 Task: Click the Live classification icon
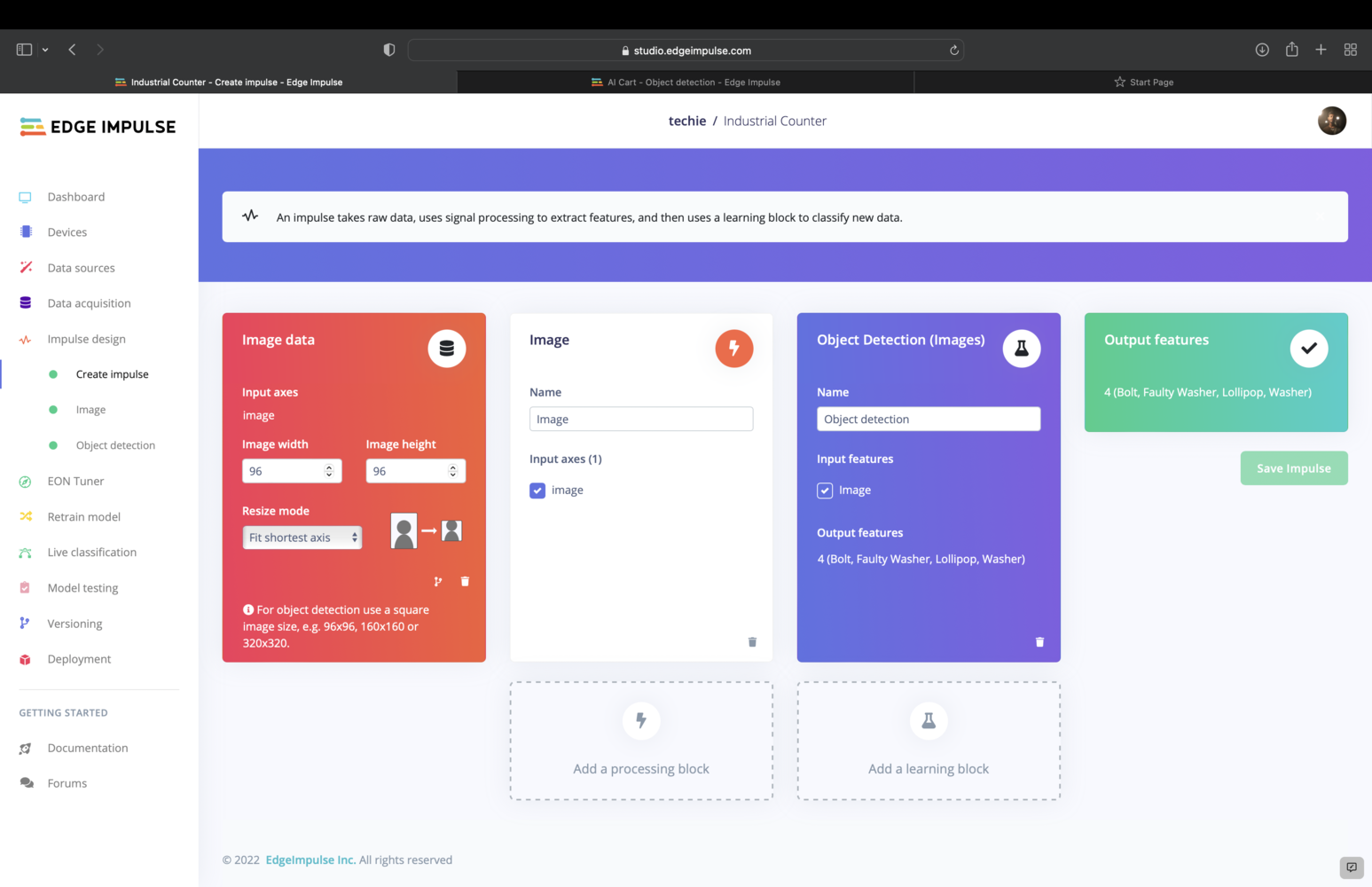pos(25,553)
